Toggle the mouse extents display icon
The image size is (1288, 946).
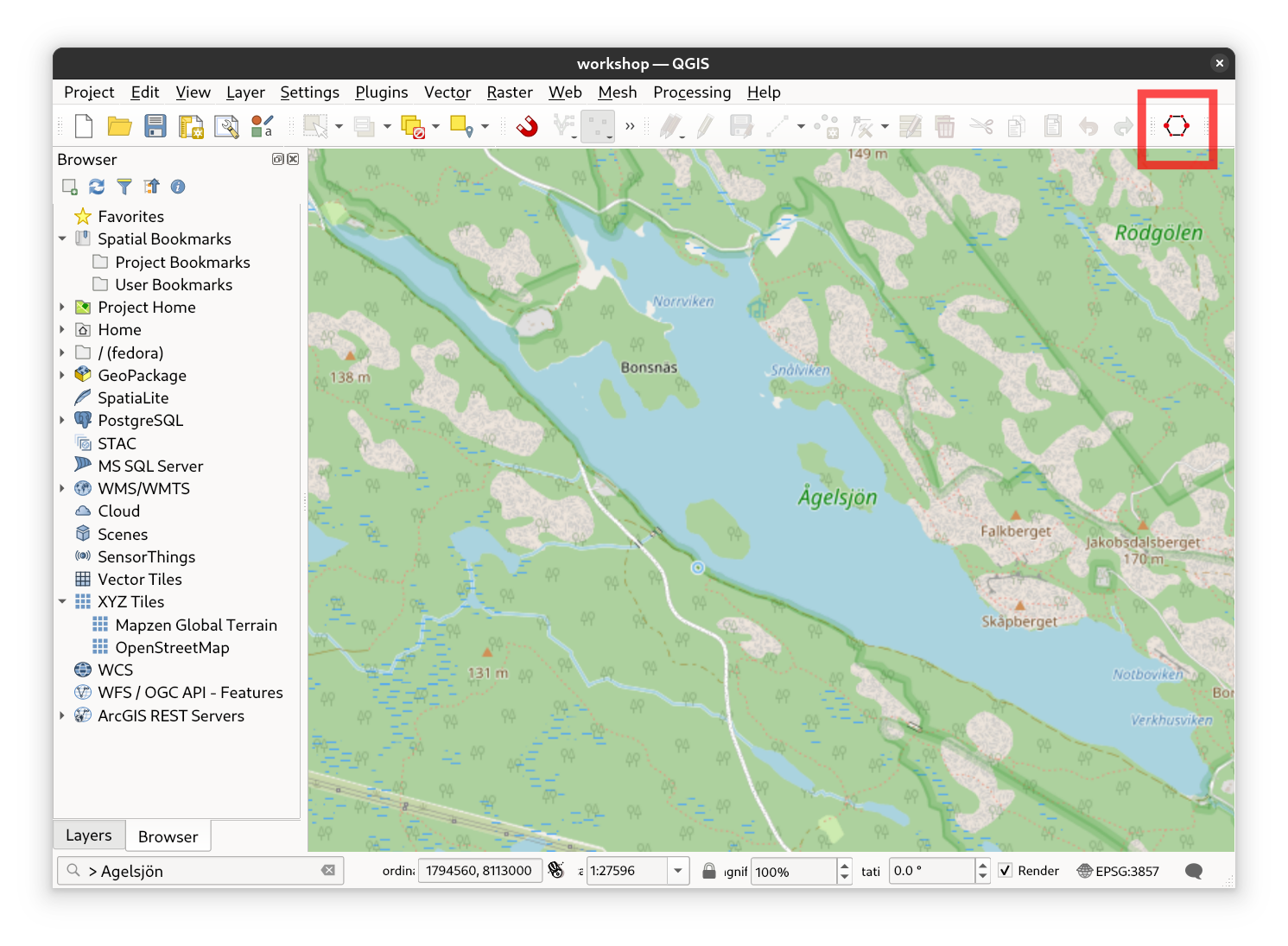pos(556,871)
